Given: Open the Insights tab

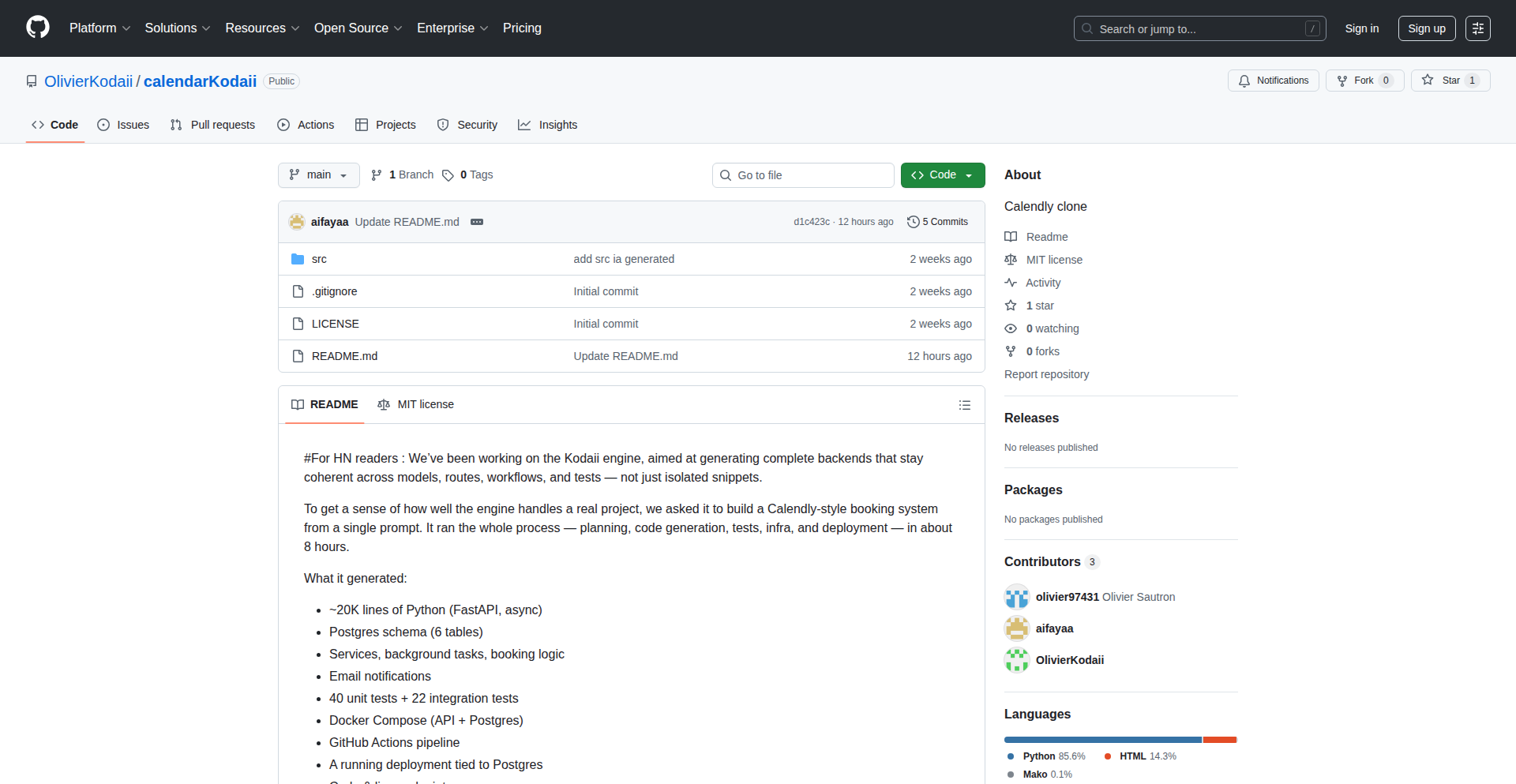Looking at the screenshot, I should 548,125.
